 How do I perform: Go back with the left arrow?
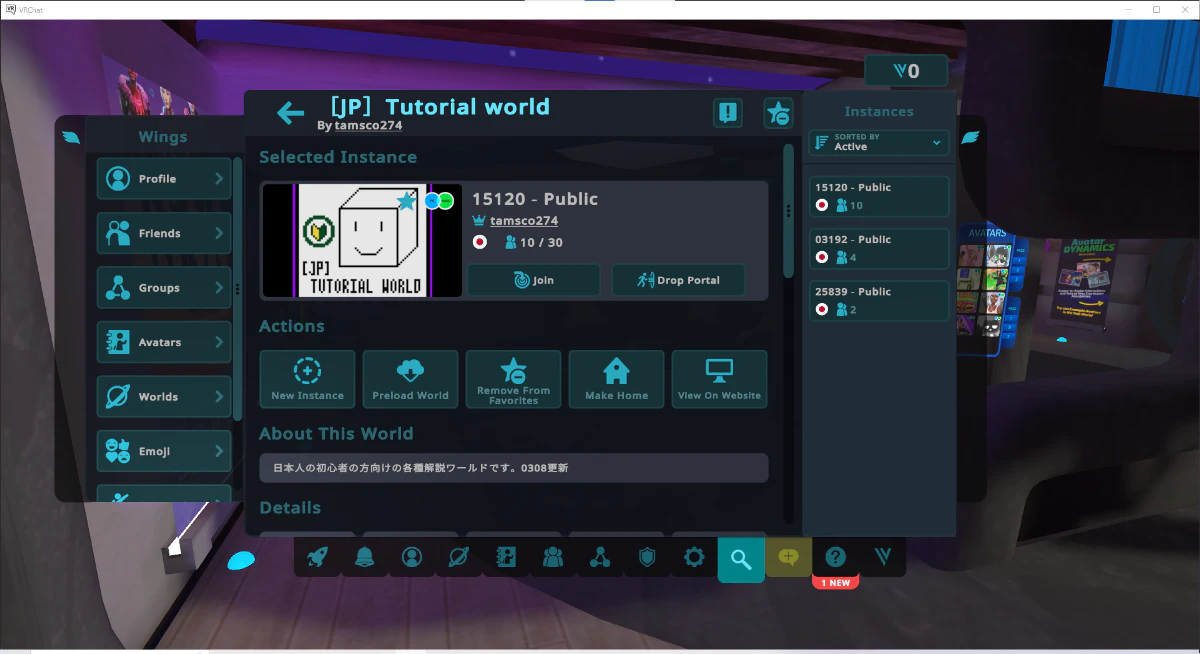(290, 113)
